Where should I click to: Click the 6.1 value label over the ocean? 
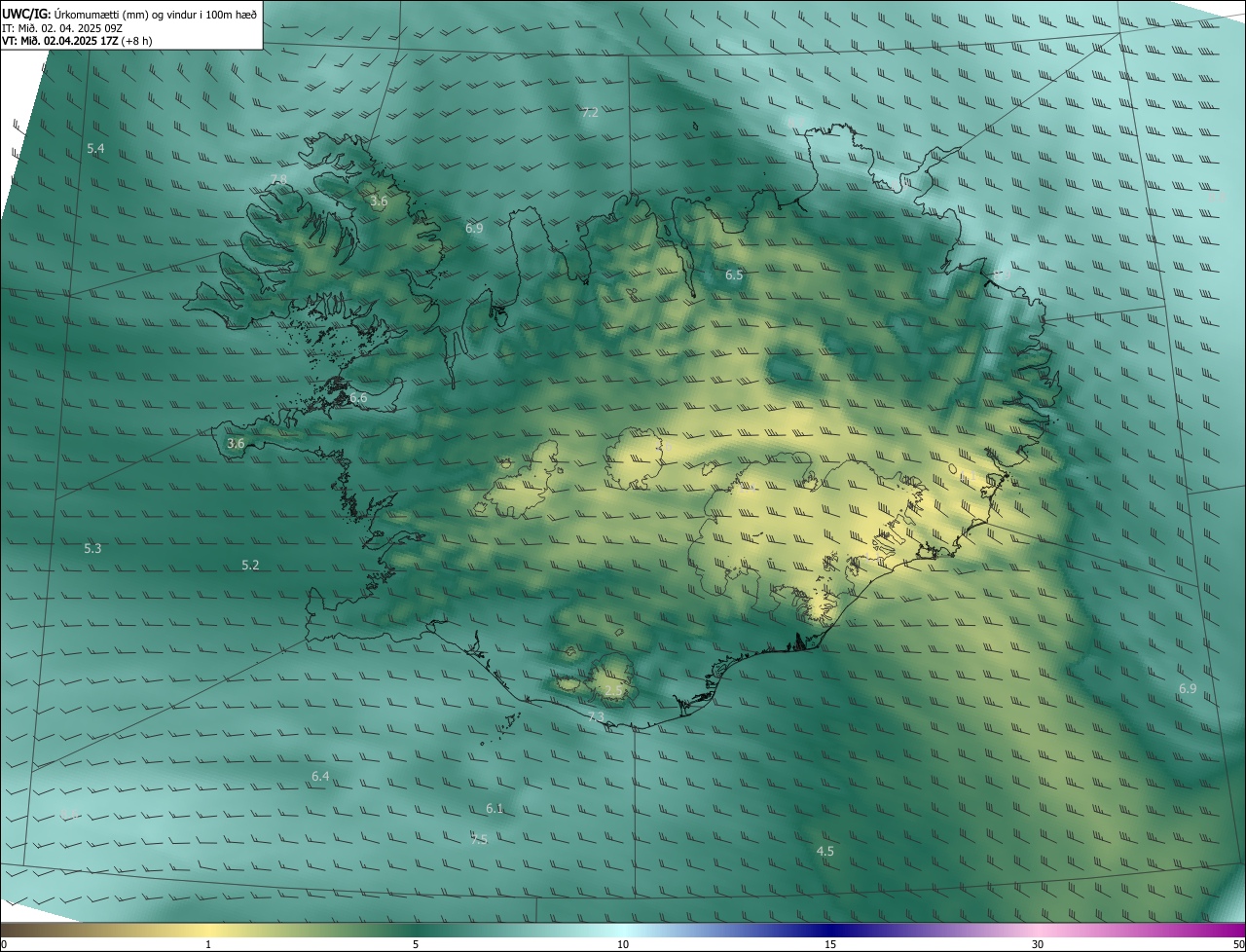pyautogui.click(x=495, y=810)
